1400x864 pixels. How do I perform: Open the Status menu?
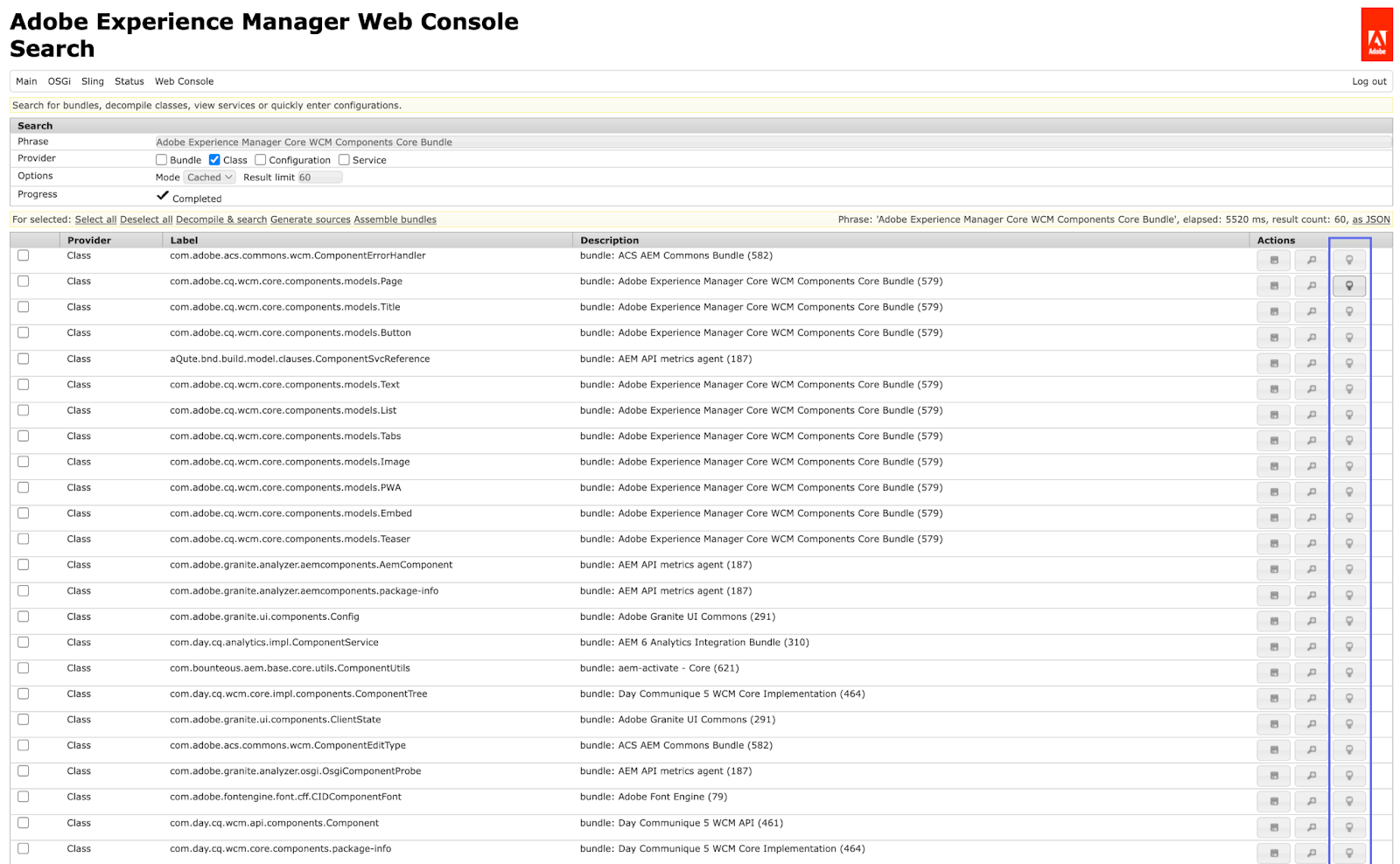pyautogui.click(x=129, y=81)
